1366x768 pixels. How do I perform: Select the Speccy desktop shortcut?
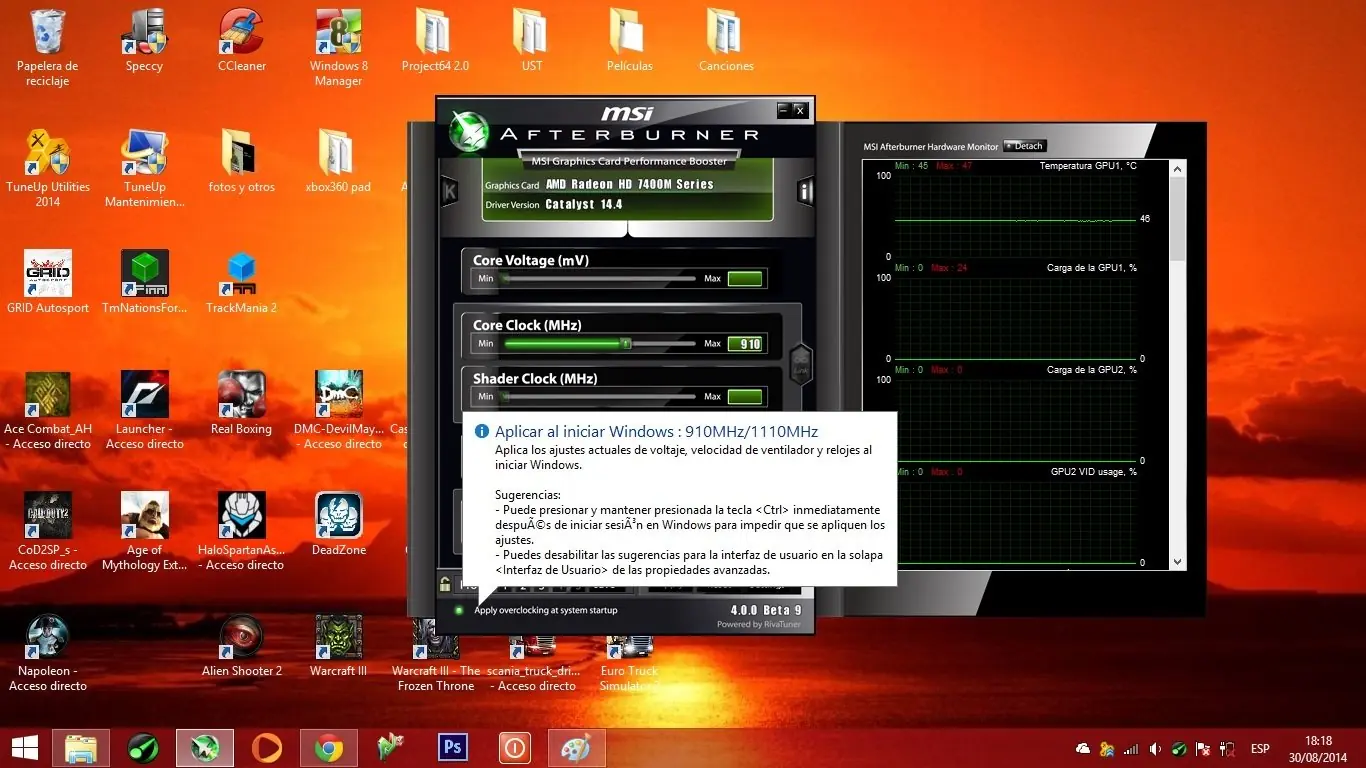(x=144, y=41)
